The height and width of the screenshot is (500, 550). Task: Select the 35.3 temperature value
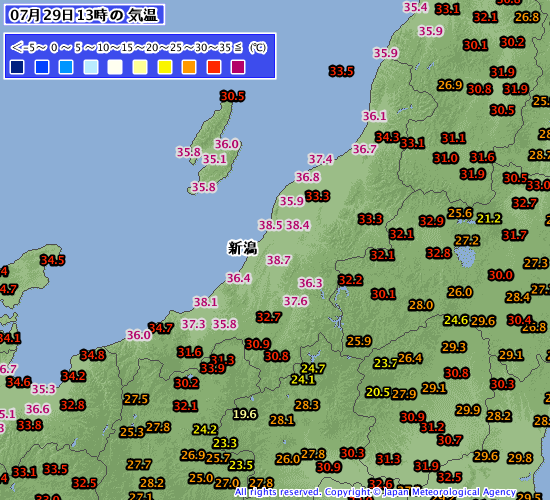point(43,389)
